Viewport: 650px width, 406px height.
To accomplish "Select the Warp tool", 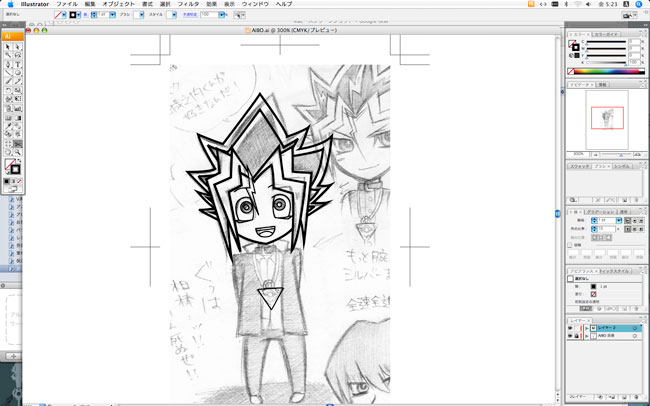I will 8,99.
